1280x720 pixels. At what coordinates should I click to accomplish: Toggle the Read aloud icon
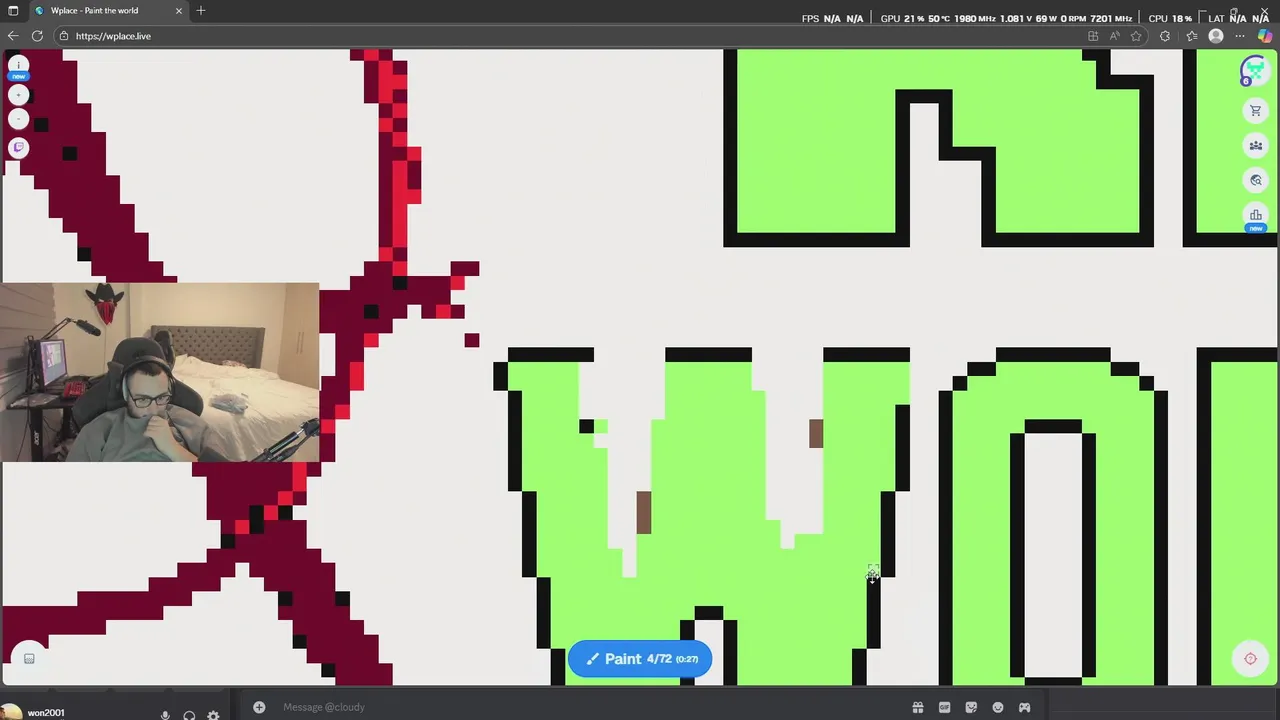[1115, 36]
